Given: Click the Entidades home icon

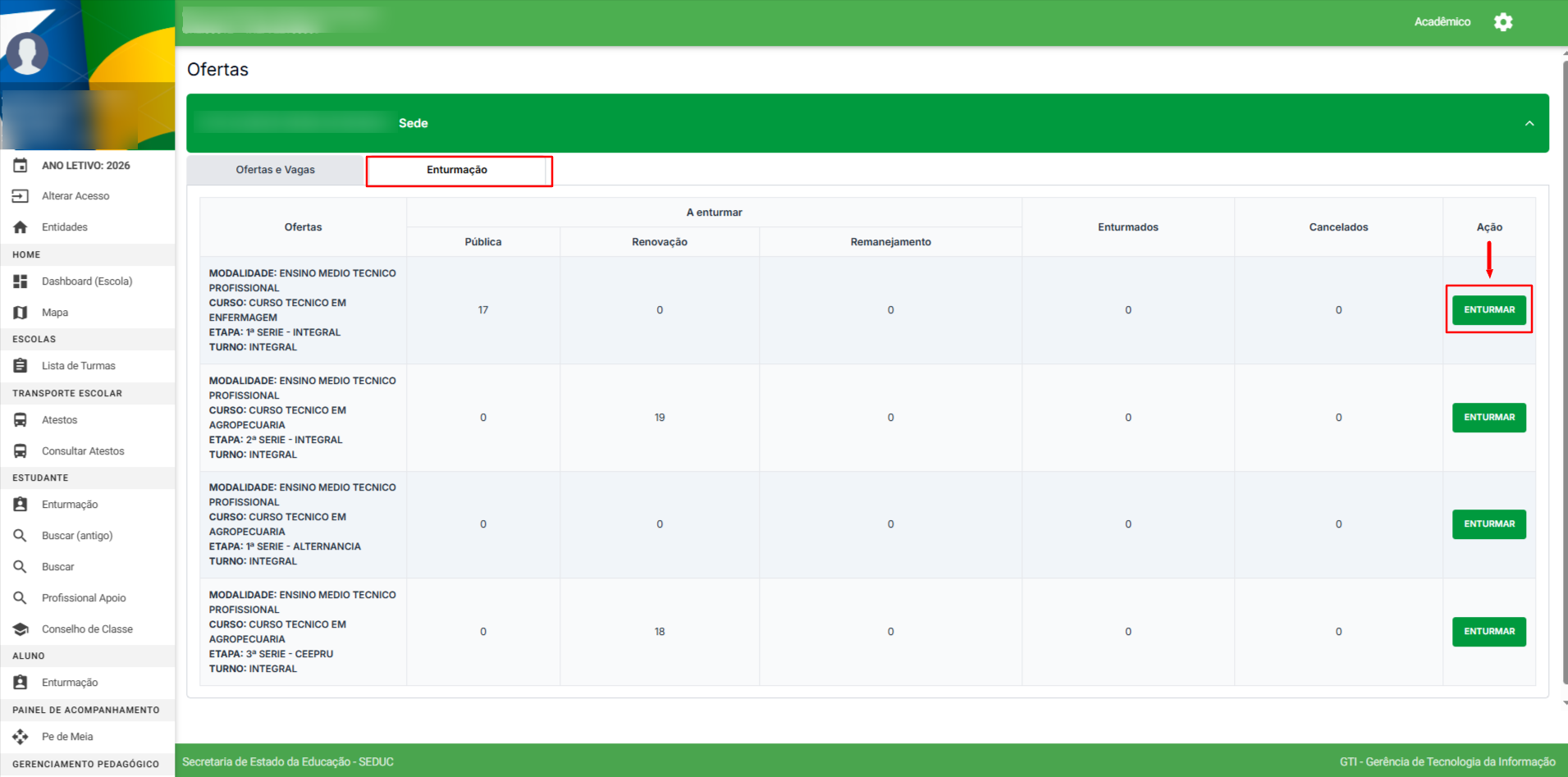Looking at the screenshot, I should (21, 227).
